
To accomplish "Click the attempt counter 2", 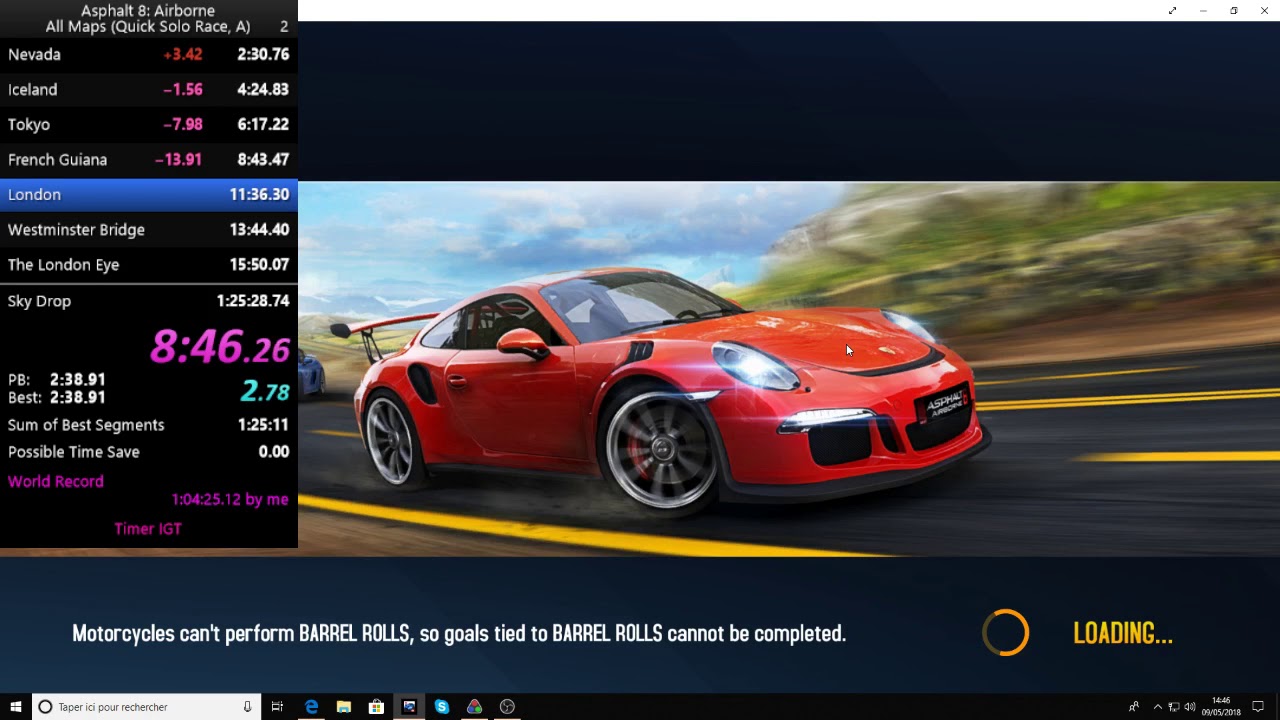I will (x=284, y=27).
